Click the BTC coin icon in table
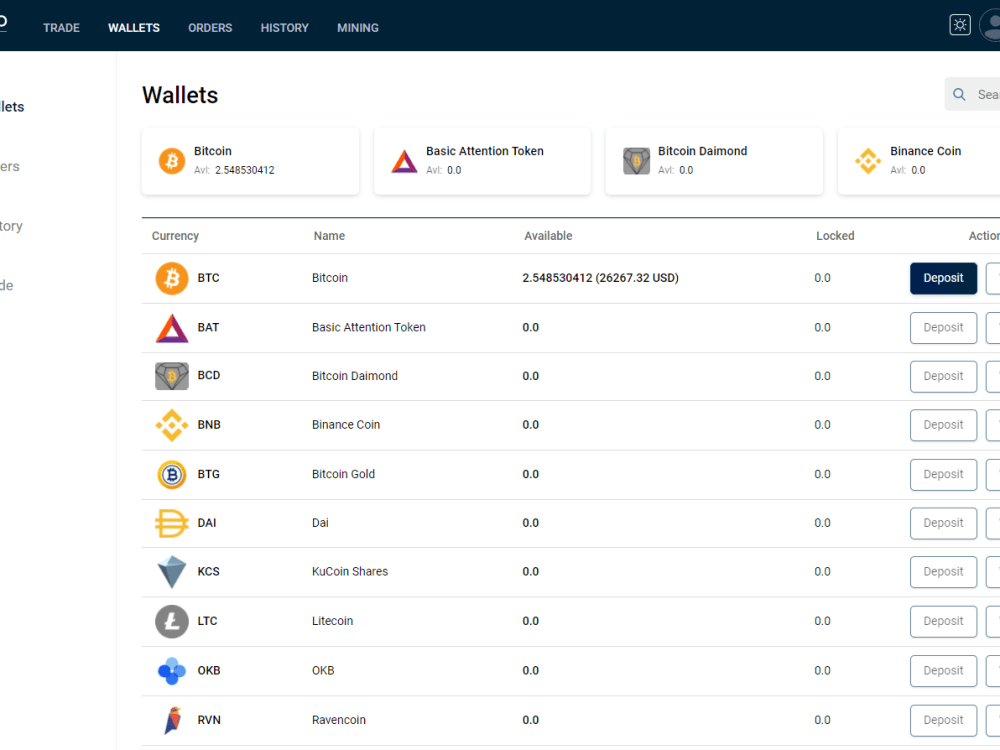This screenshot has width=1000, height=750. pos(172,278)
